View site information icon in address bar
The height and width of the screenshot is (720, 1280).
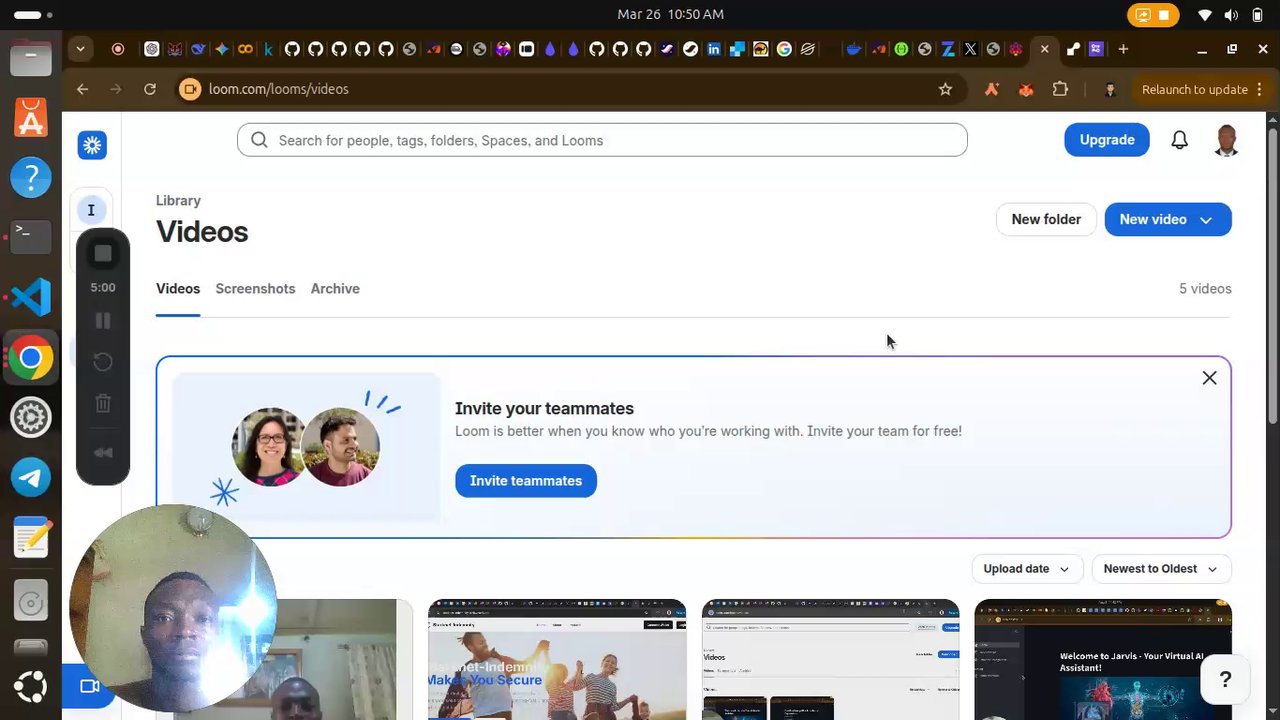click(x=190, y=89)
